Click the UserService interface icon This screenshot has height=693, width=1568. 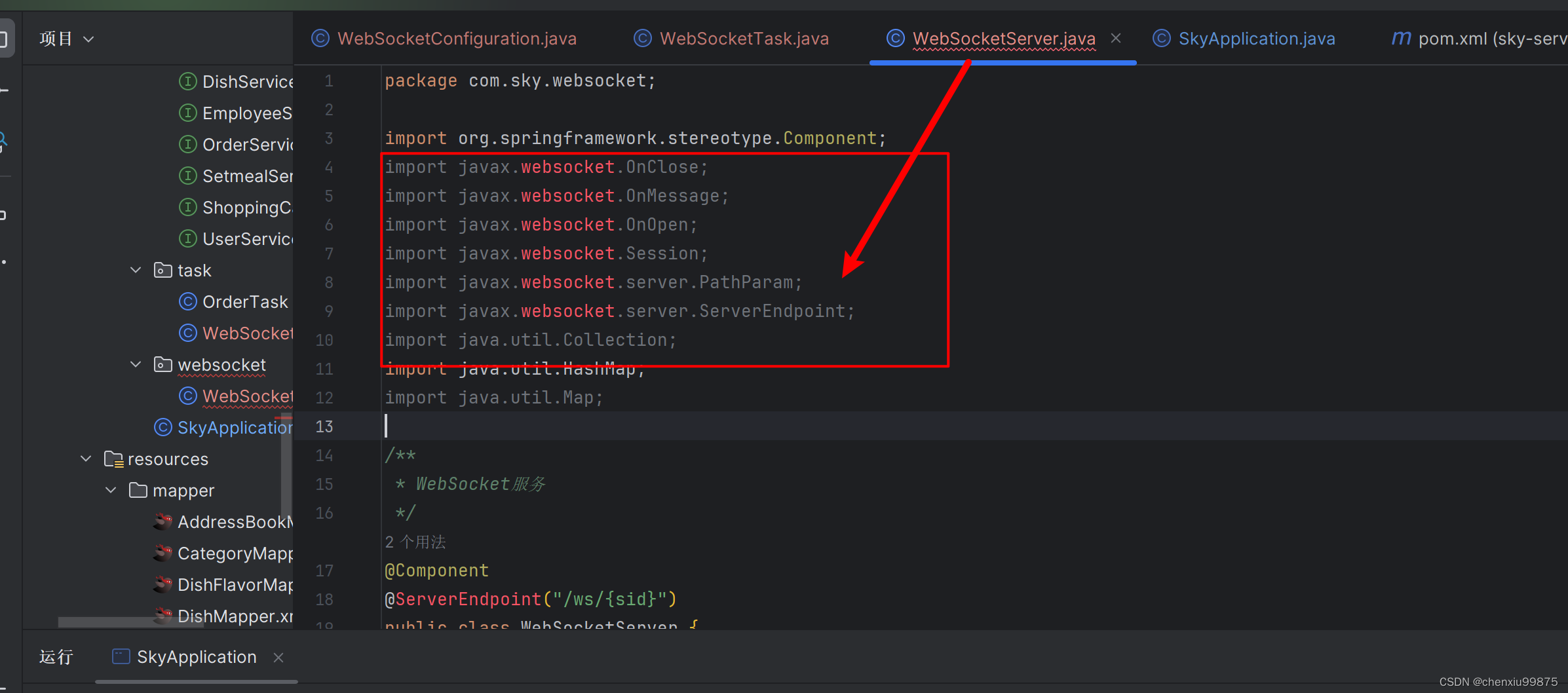188,238
